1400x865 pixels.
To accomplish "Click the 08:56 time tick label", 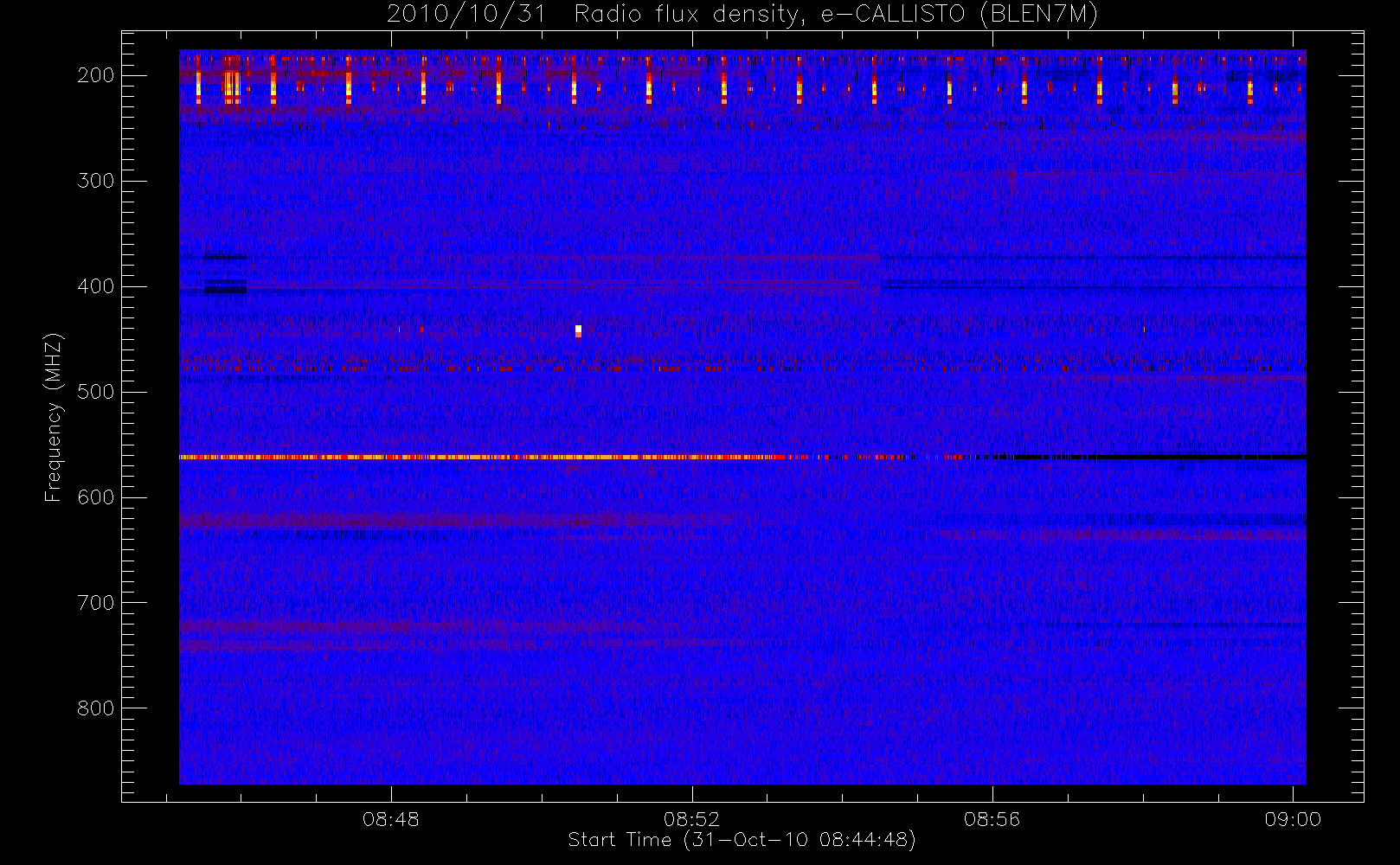I will pyautogui.click(x=992, y=819).
